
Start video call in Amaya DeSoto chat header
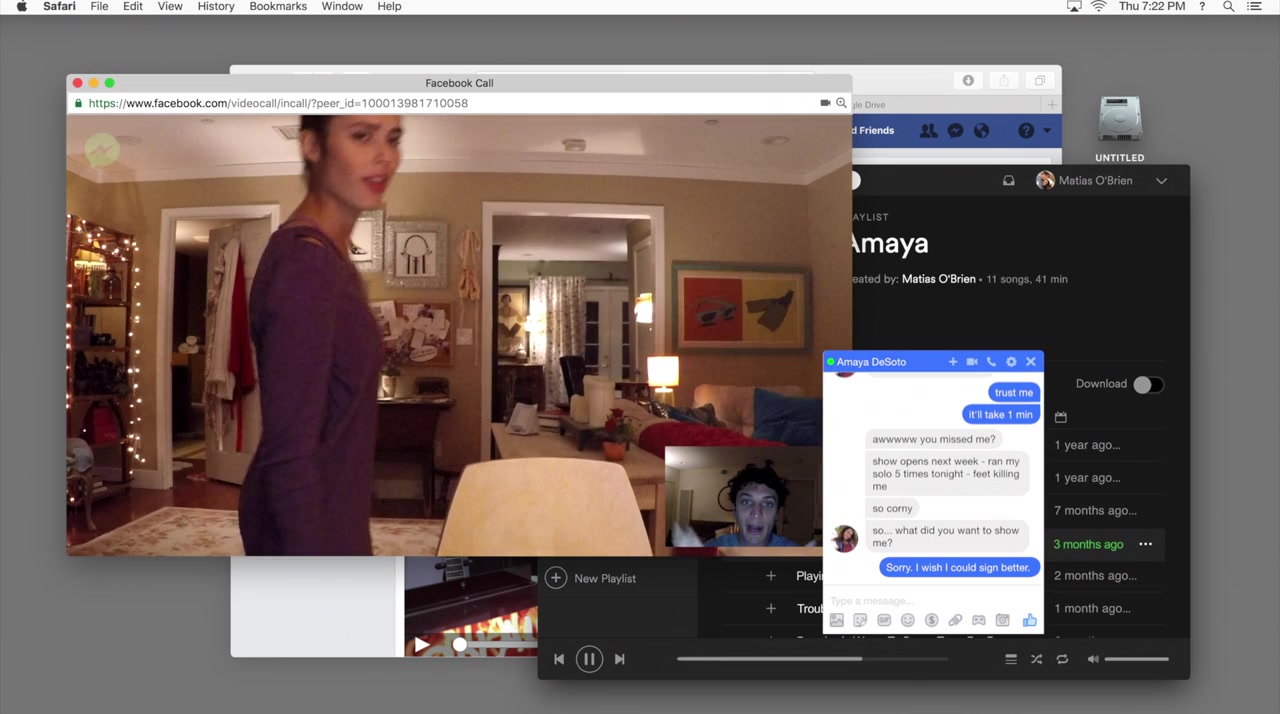coord(971,362)
